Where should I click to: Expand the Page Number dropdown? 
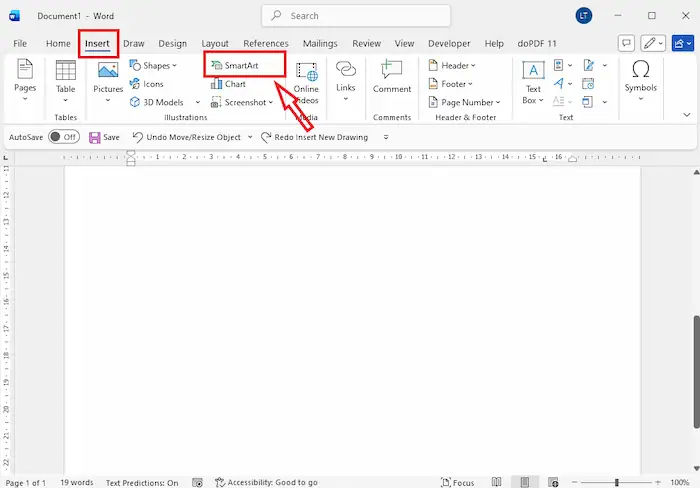[468, 102]
